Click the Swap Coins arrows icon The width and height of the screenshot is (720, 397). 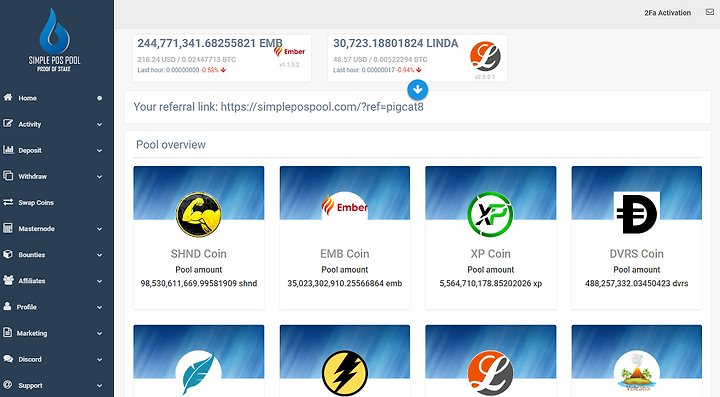[x=8, y=202]
